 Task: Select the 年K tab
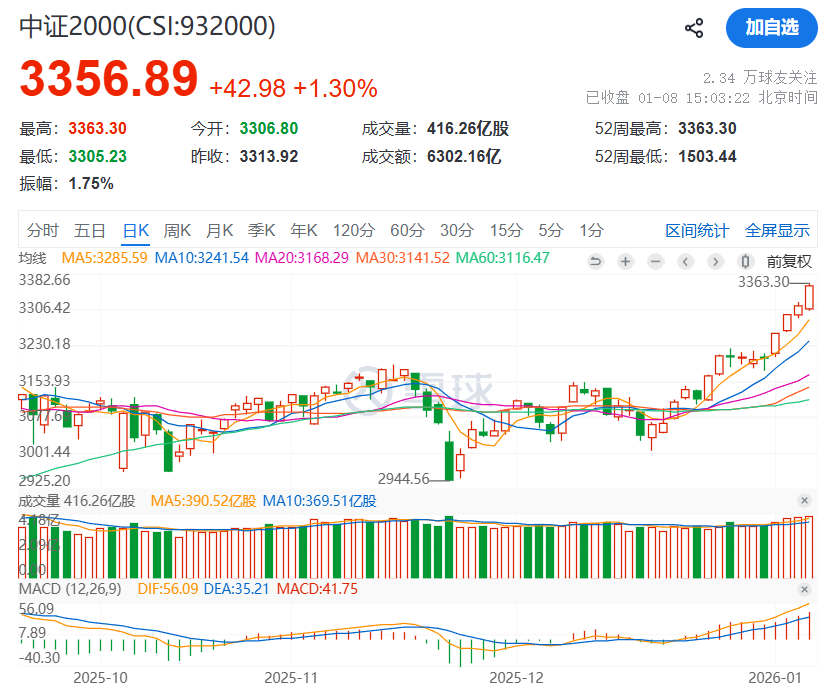click(x=304, y=231)
